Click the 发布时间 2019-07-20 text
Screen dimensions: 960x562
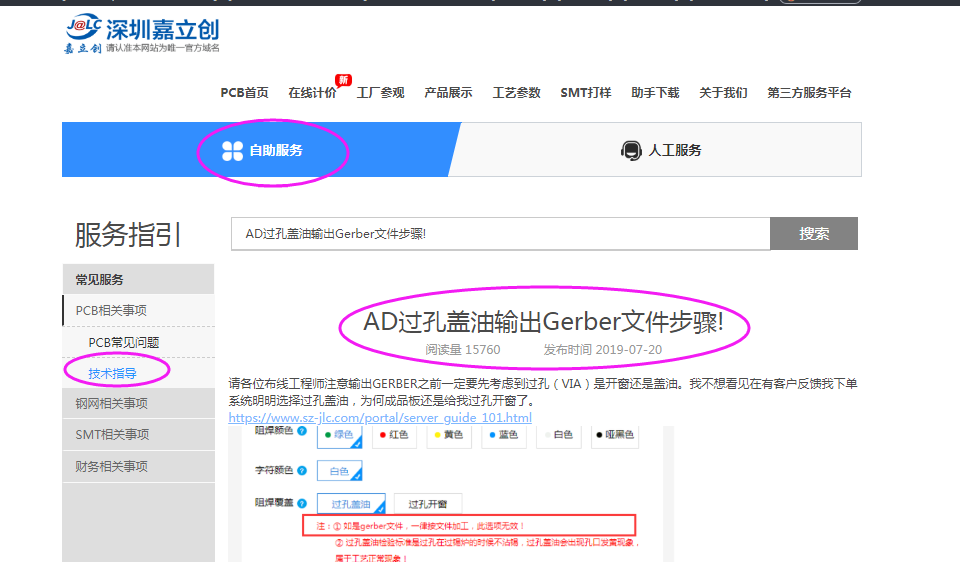pos(603,350)
